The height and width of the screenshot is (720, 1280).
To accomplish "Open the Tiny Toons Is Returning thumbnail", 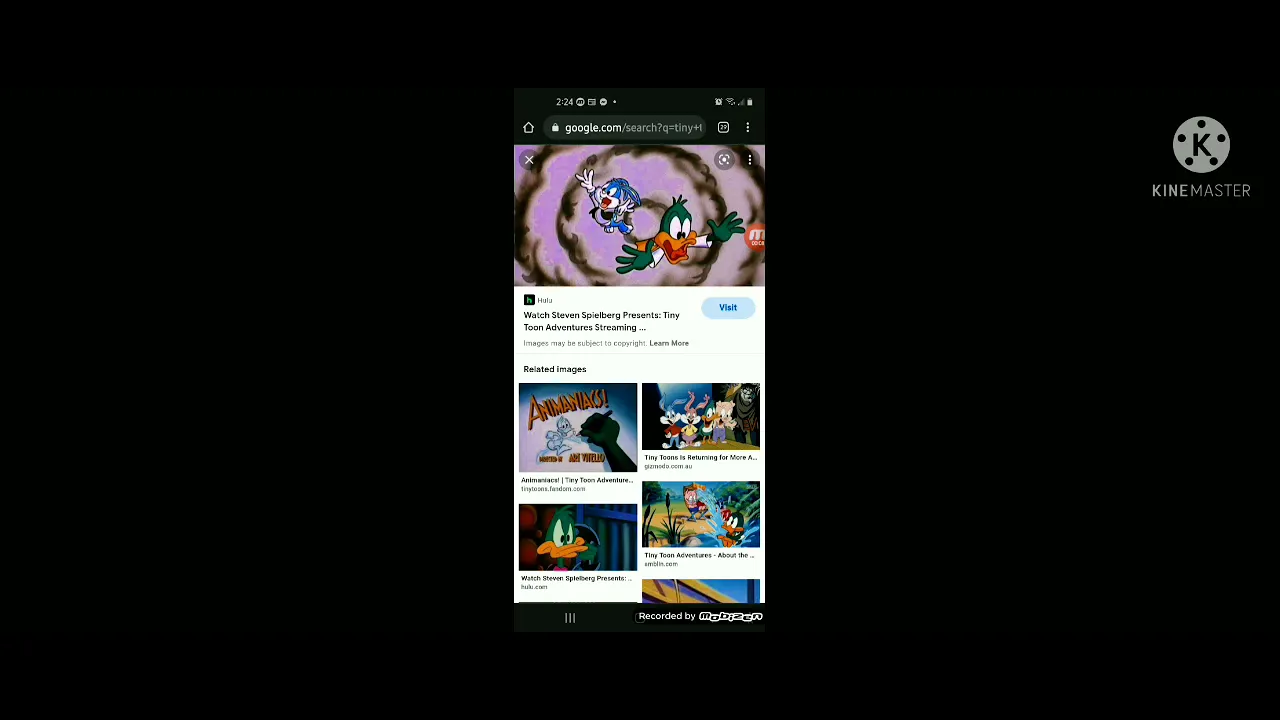I will pos(701,416).
